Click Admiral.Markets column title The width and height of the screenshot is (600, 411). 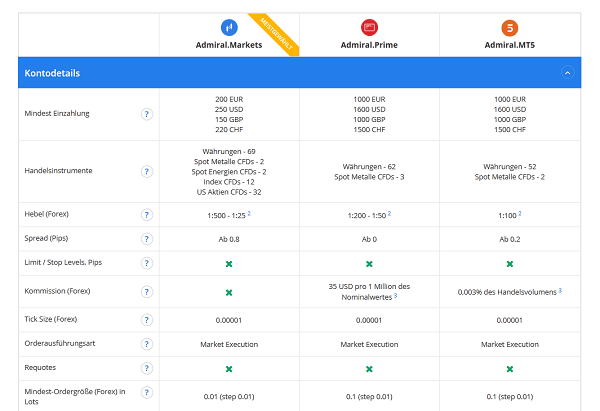coord(229,45)
